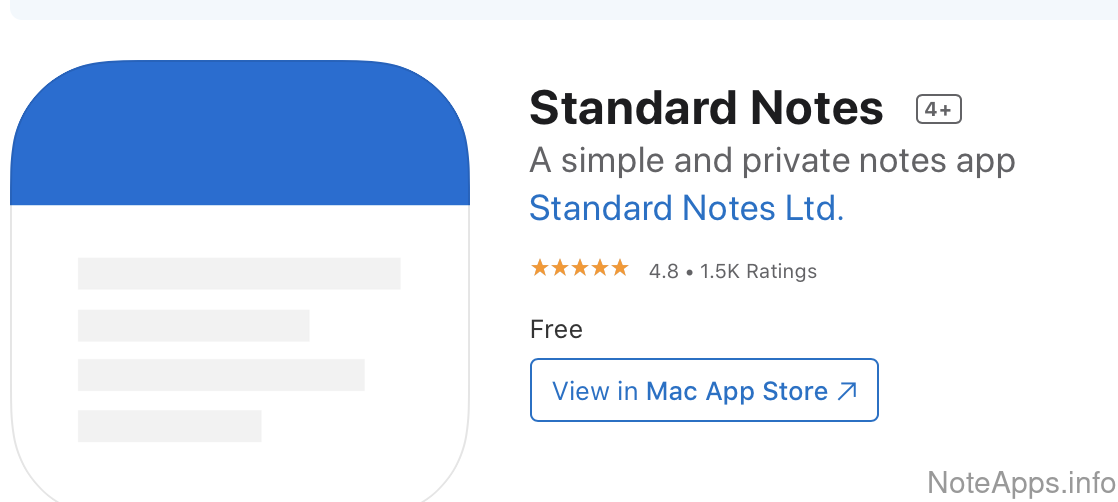The height and width of the screenshot is (502, 1118).
Task: Click the fifth orange rating star
Action: 619,268
